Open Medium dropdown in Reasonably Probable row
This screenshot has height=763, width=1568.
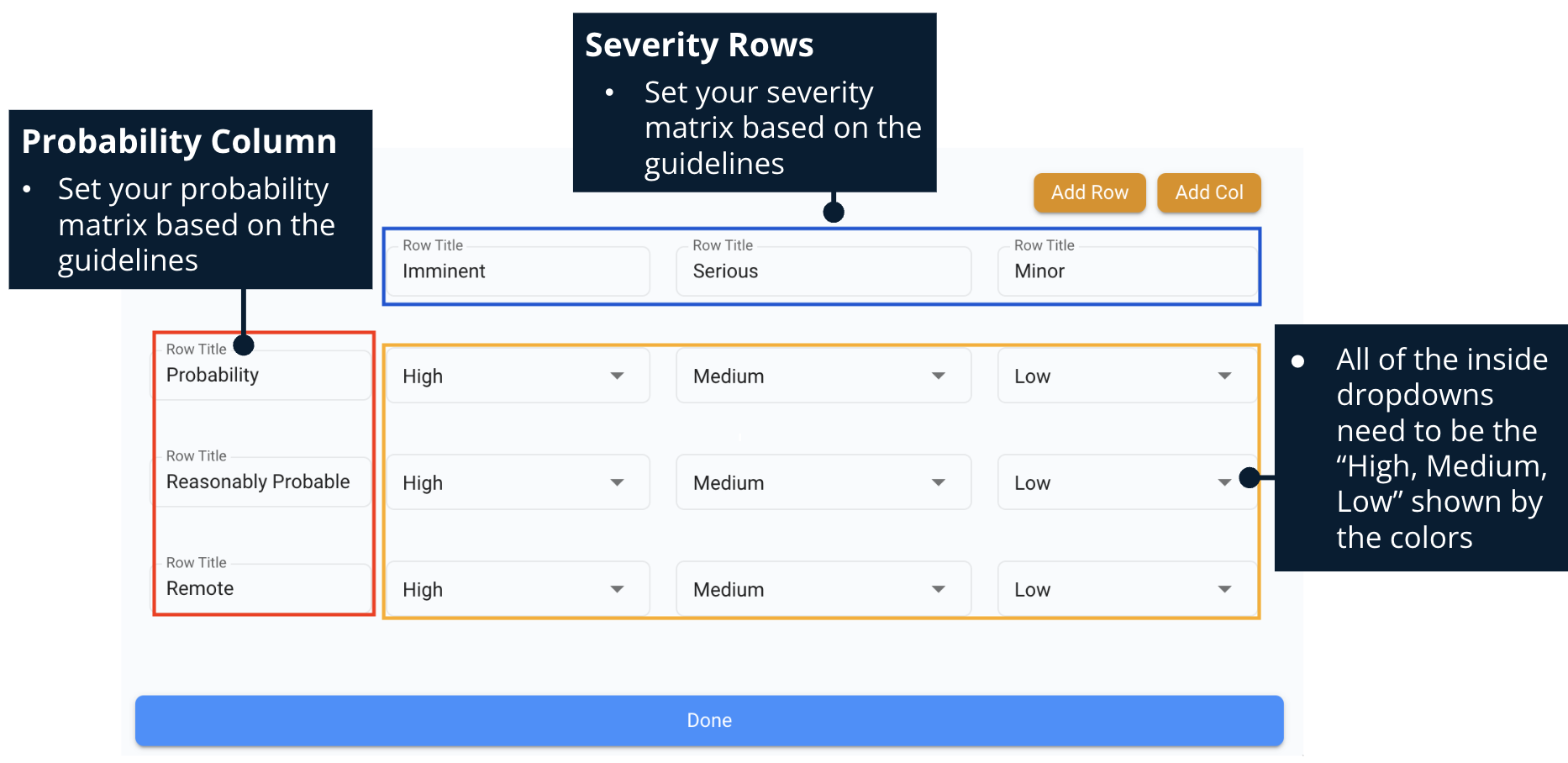pyautogui.click(x=823, y=483)
